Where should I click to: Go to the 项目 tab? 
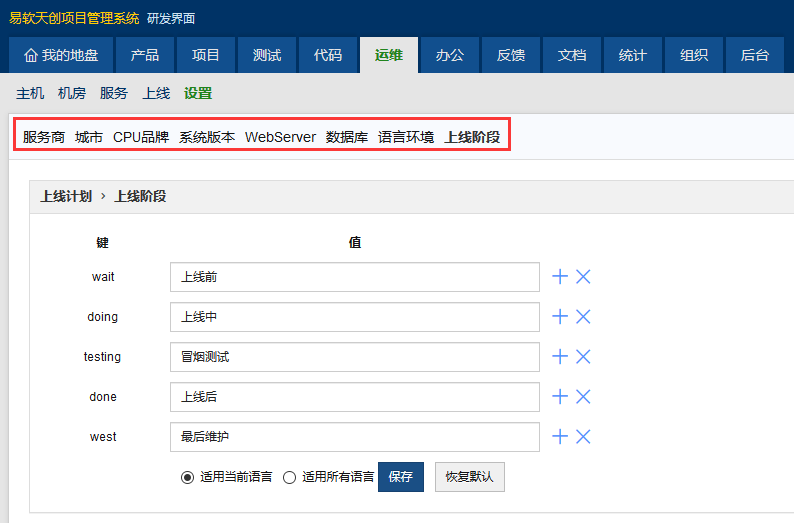coord(206,55)
